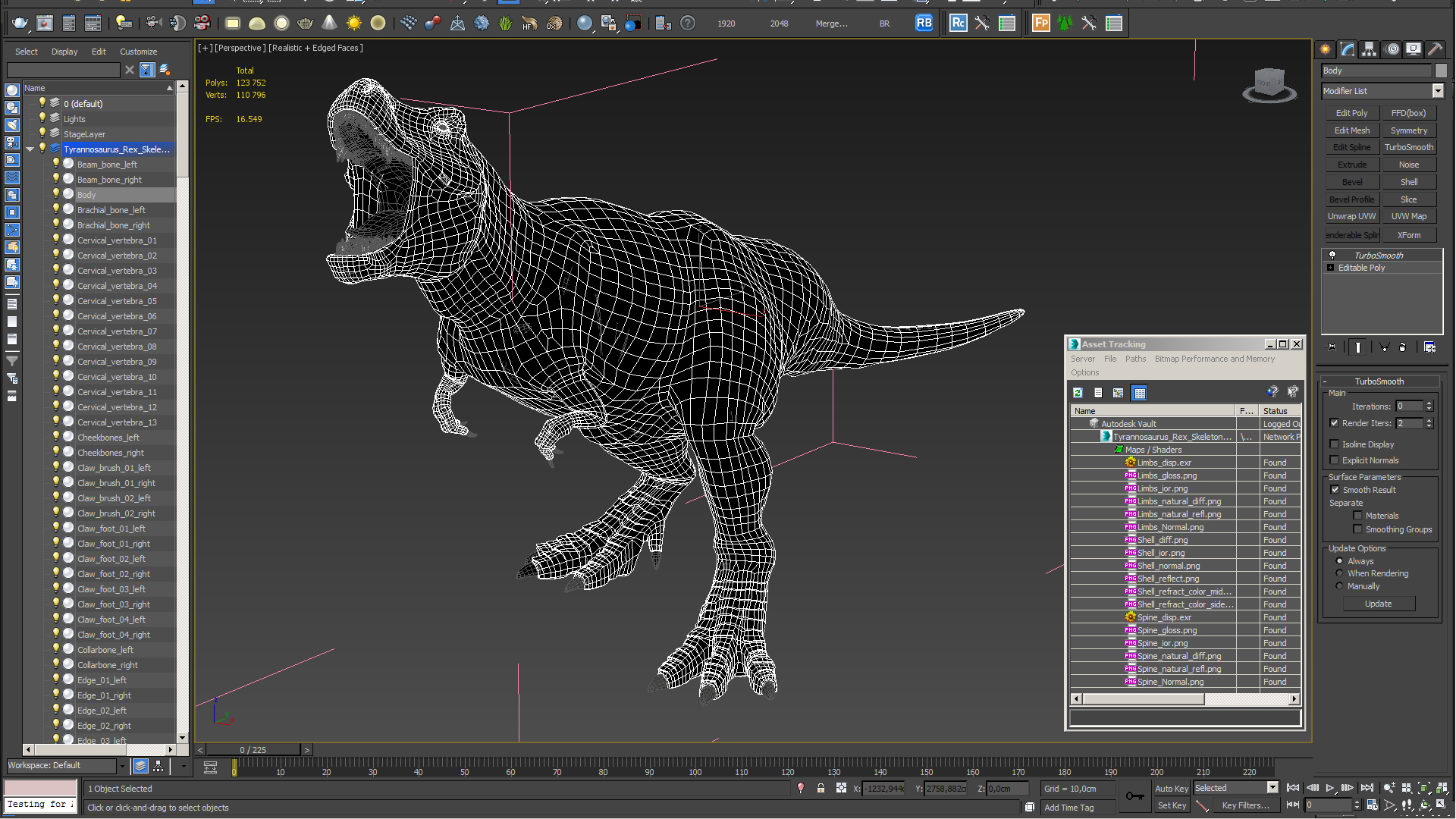Hide Beam_bone_left via lightbulb icon
The image size is (1456, 819).
(x=55, y=164)
